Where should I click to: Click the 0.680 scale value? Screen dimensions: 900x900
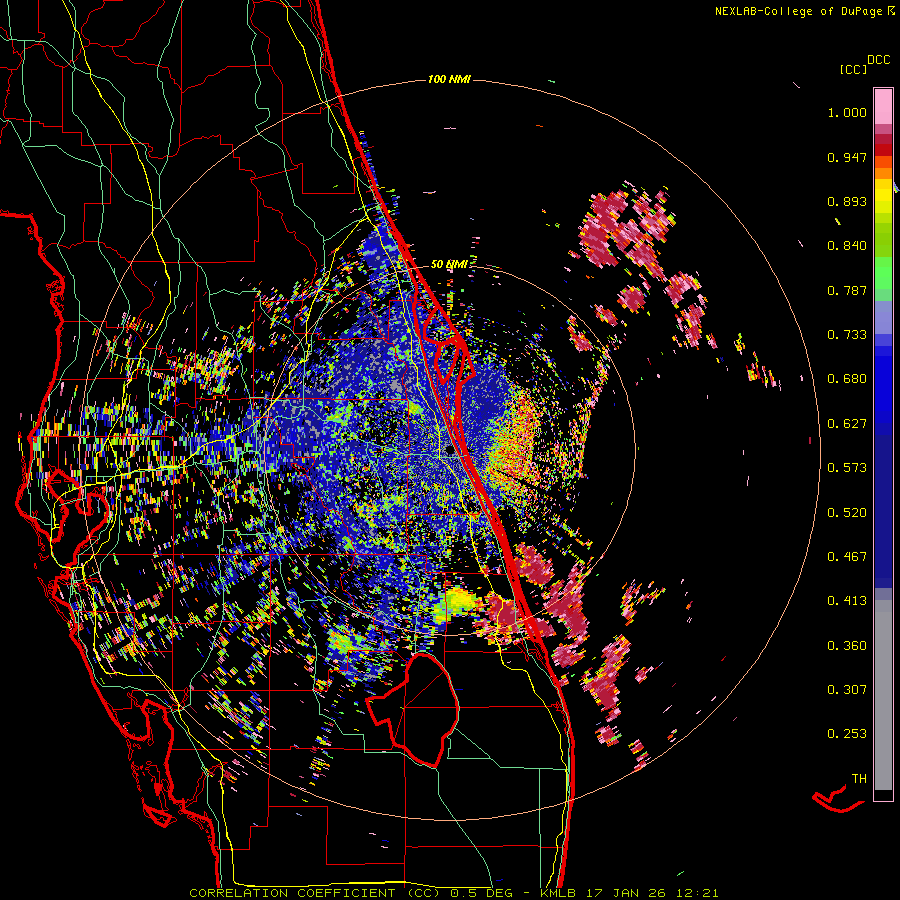pos(847,379)
